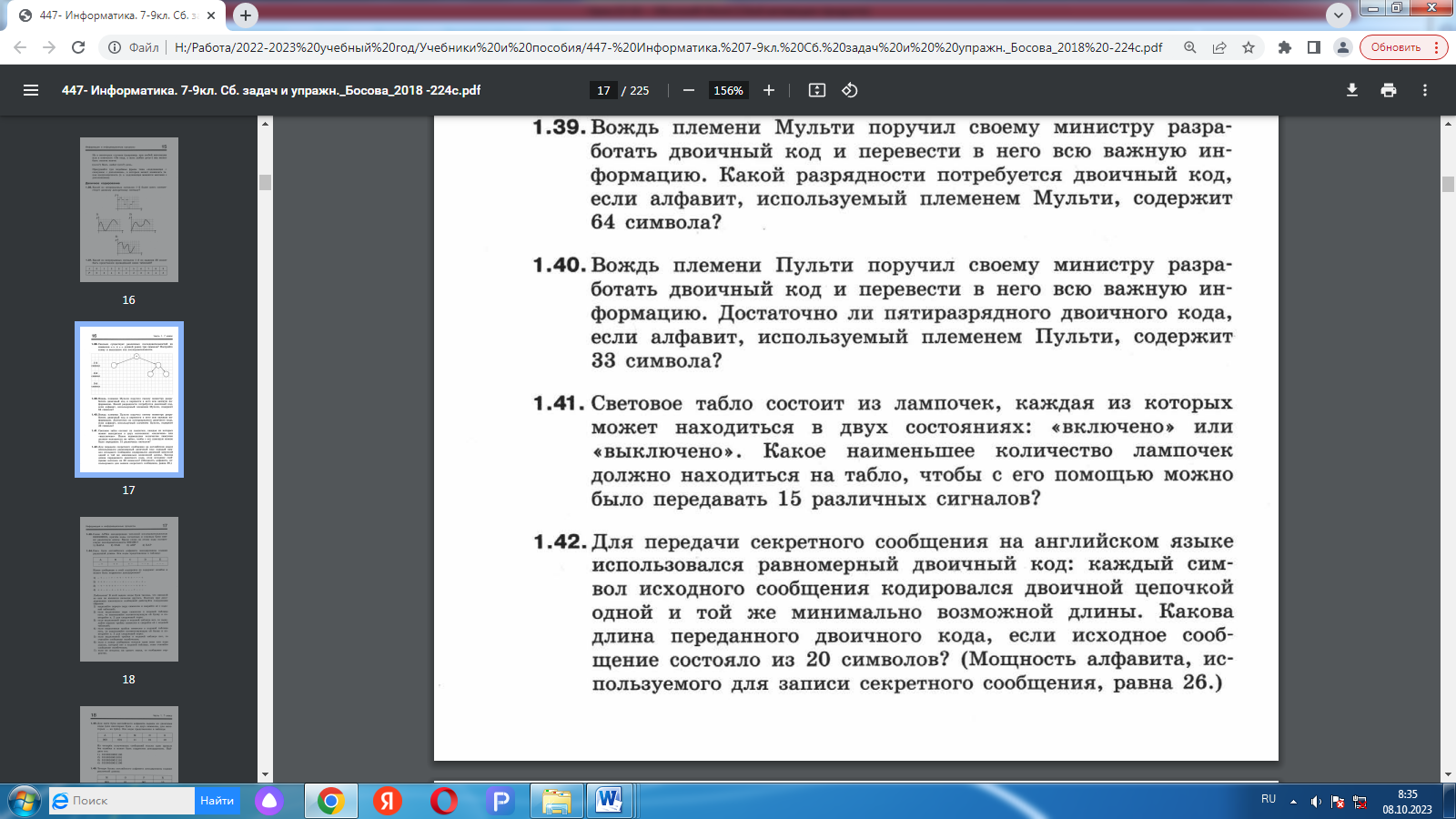The width and height of the screenshot is (1456, 819).
Task: Show hidden system tray icons
Action: tap(1293, 802)
